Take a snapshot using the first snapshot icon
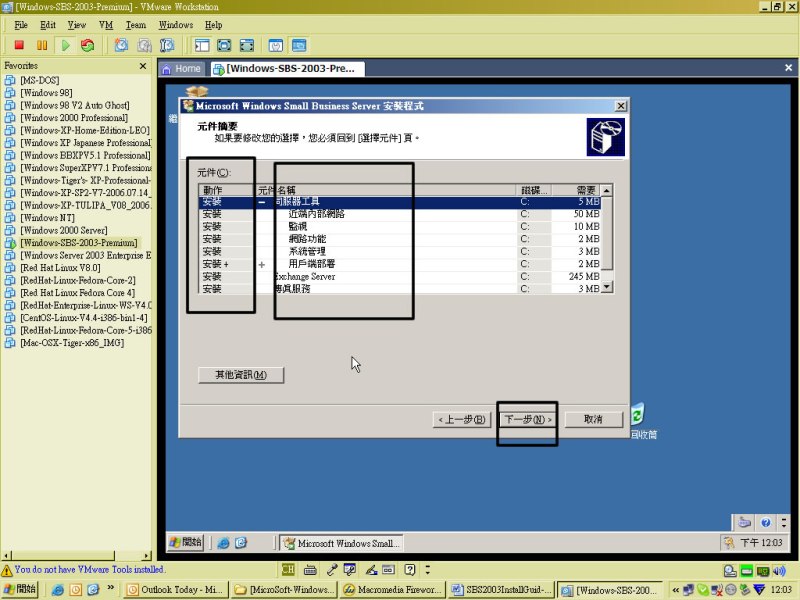This screenshot has height=600, width=800. point(121,45)
